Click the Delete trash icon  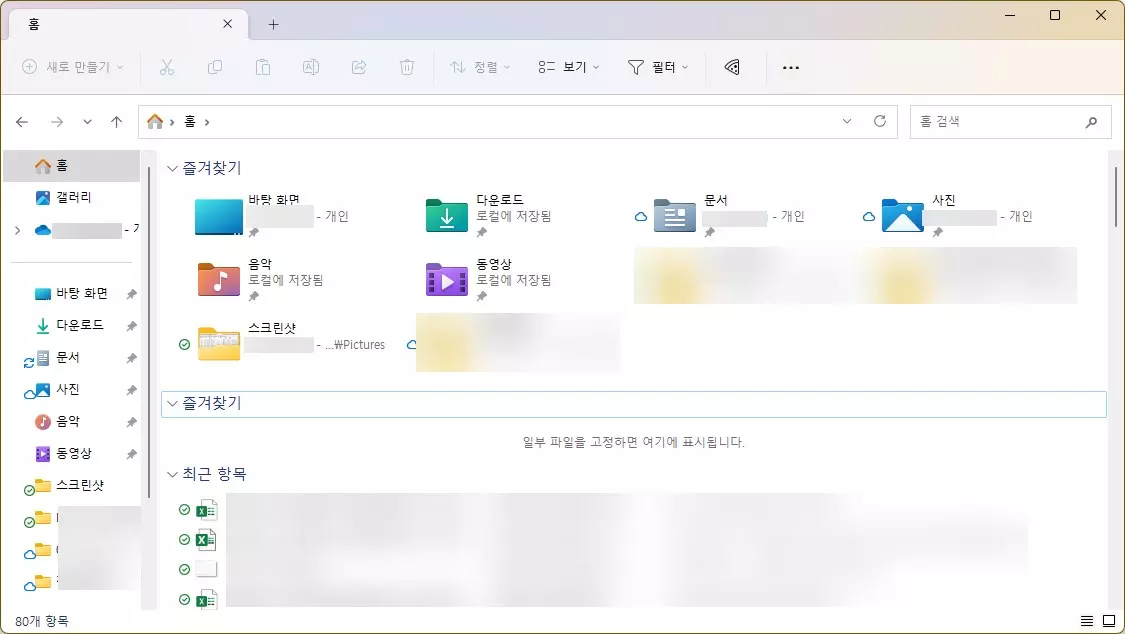[407, 67]
